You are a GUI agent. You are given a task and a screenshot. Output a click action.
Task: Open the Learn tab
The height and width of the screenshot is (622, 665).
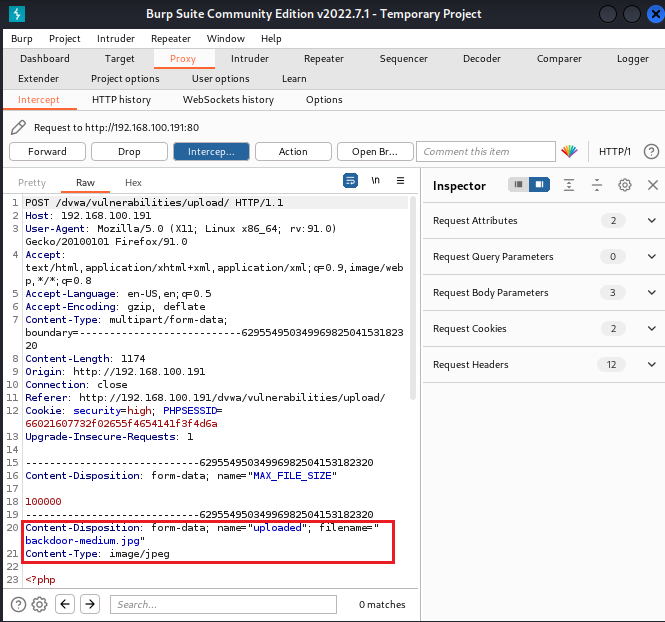[294, 78]
